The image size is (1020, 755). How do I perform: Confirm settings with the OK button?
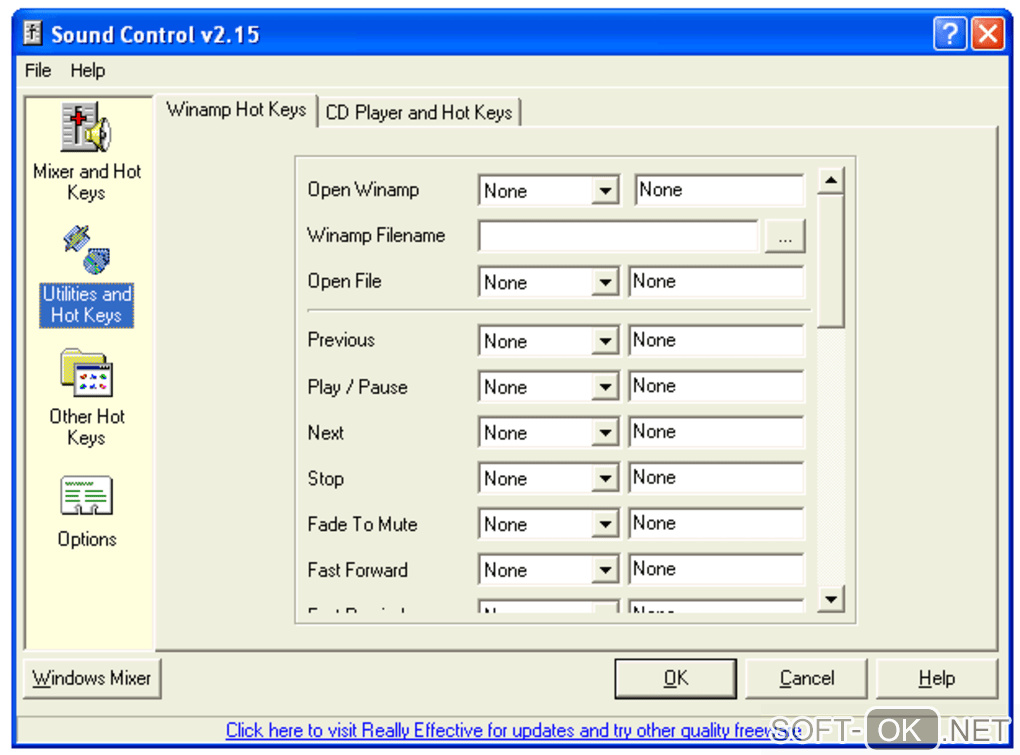[675, 678]
